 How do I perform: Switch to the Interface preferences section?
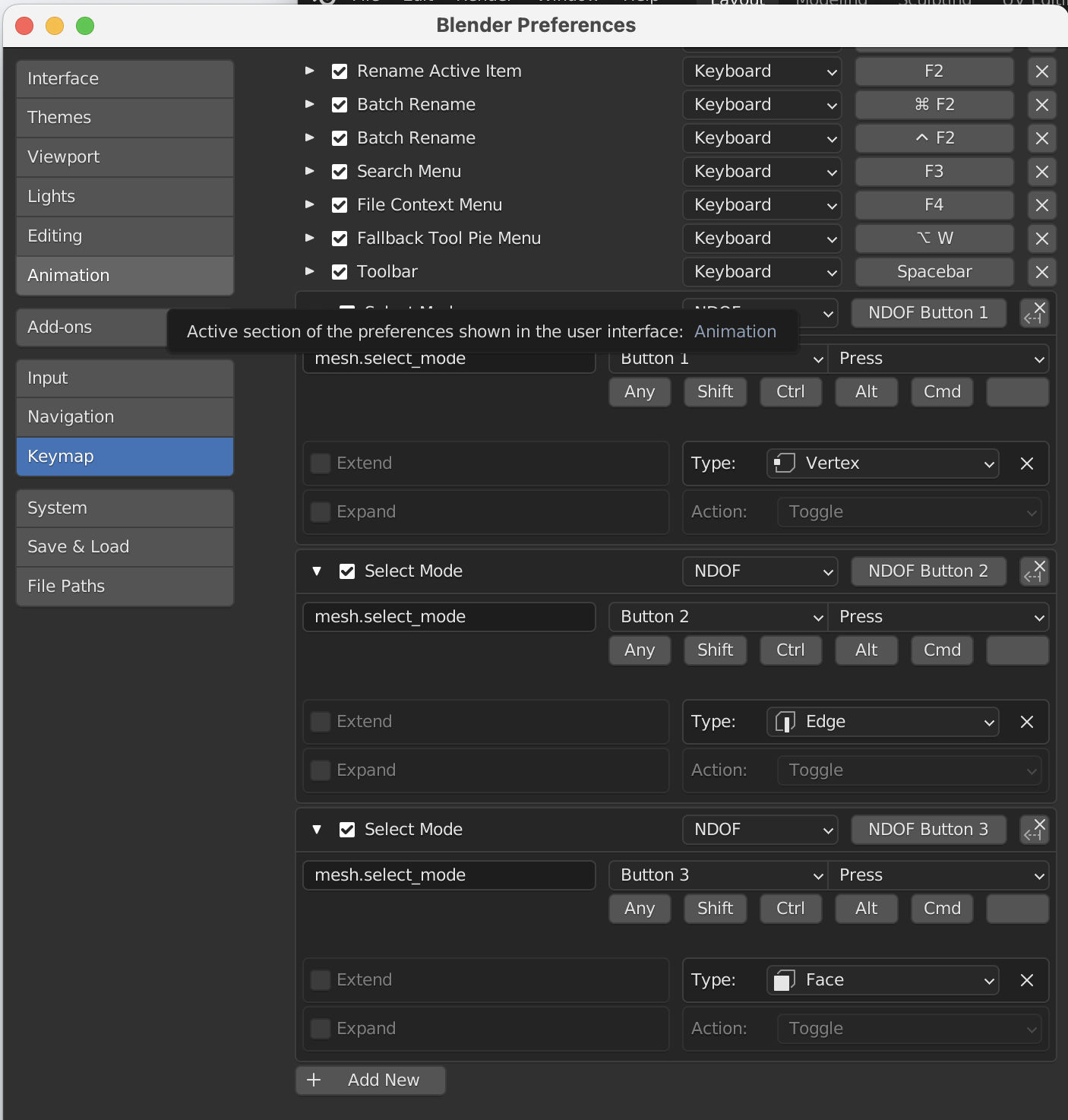(x=125, y=79)
